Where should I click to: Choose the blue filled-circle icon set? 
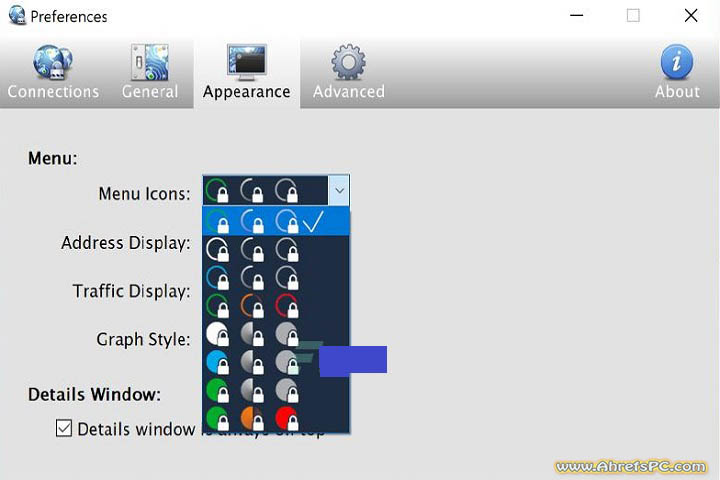pyautogui.click(x=276, y=362)
